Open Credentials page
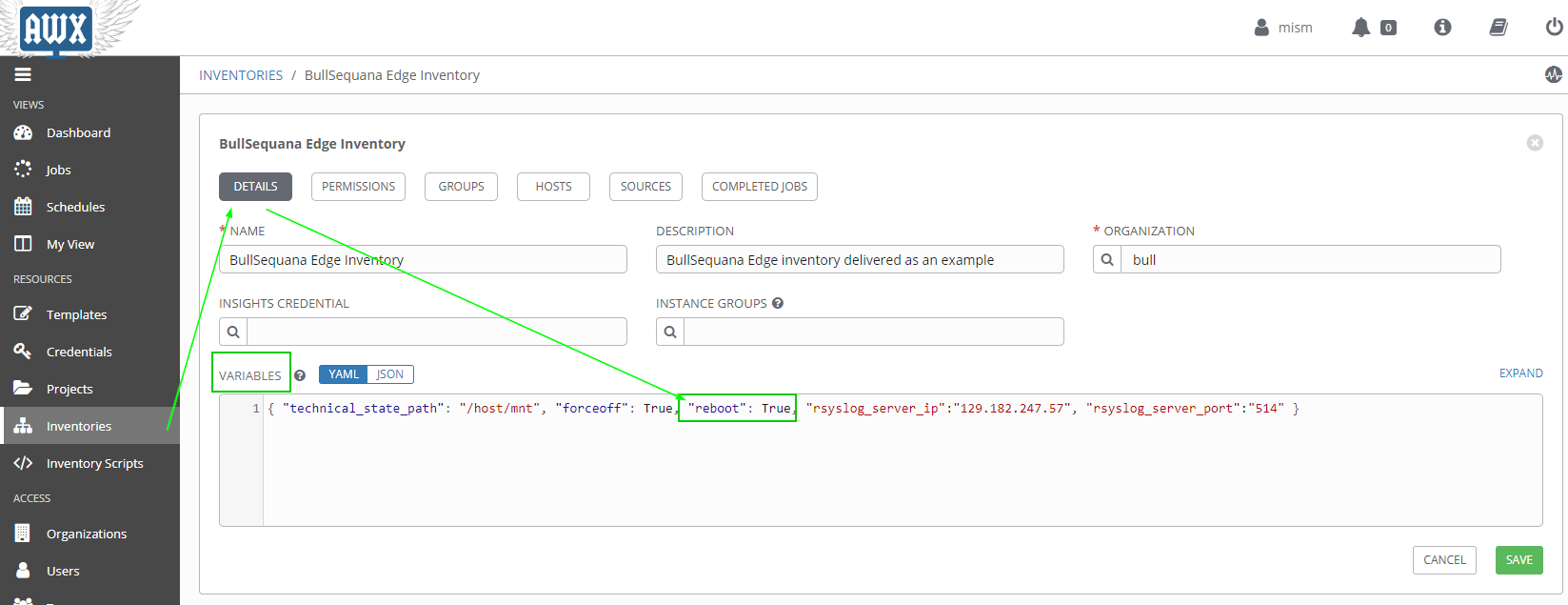The image size is (1568, 605). (x=79, y=352)
